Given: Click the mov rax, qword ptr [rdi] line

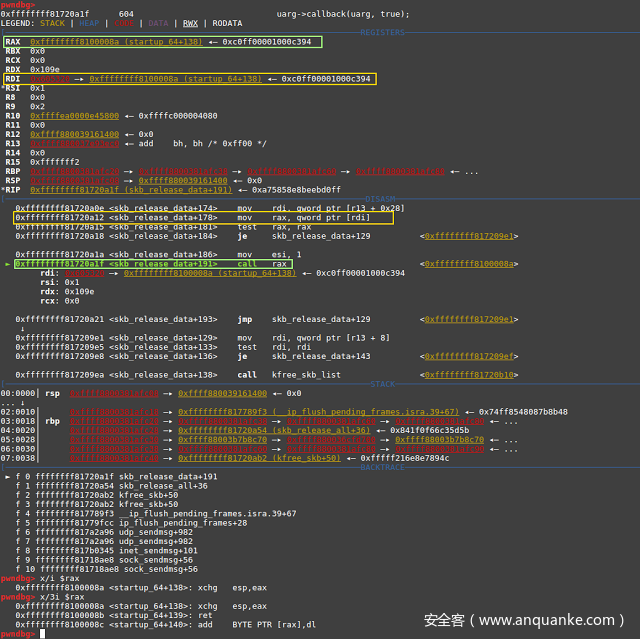Looking at the screenshot, I should [200, 216].
